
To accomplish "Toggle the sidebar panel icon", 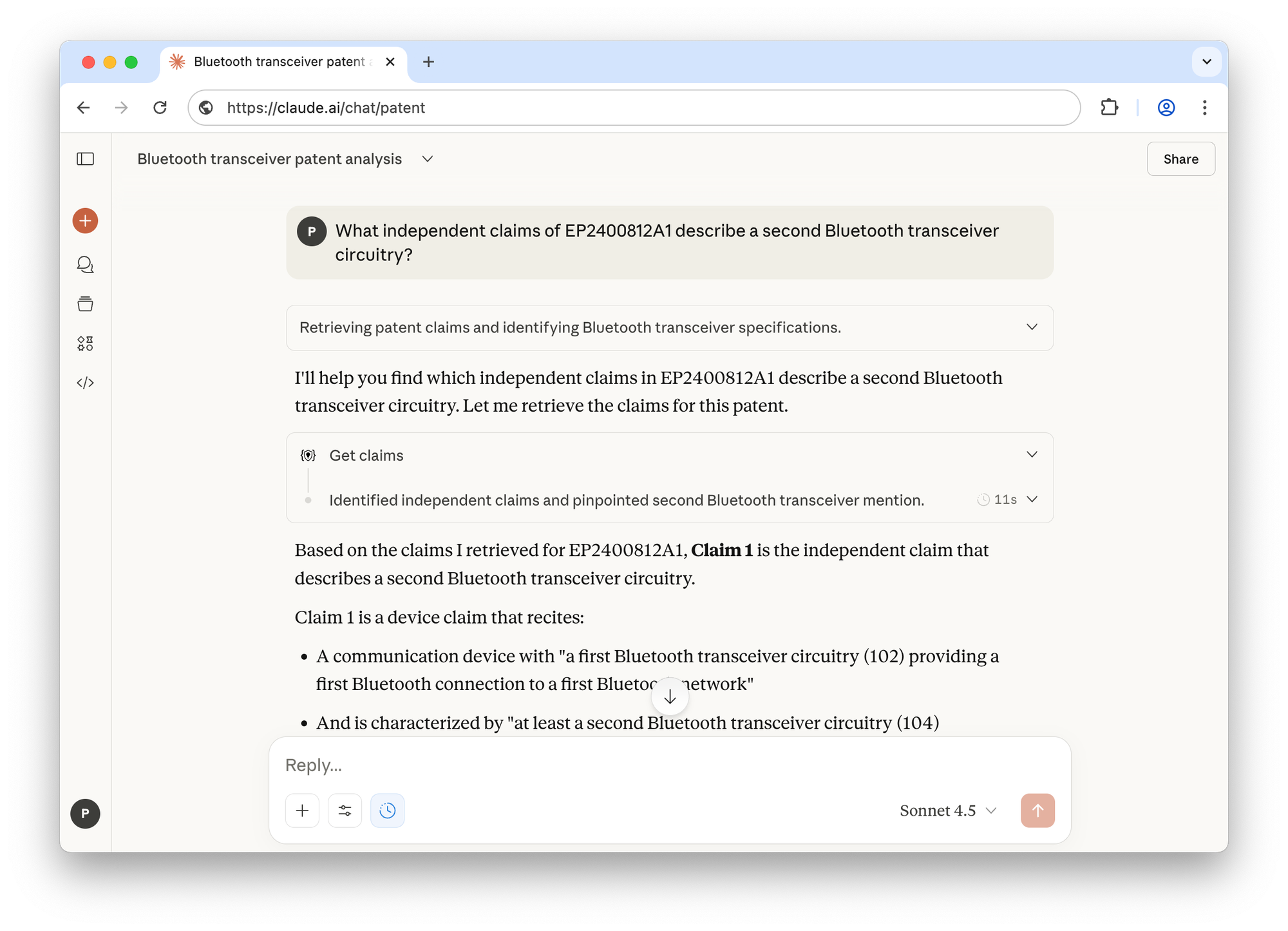I will 85,159.
